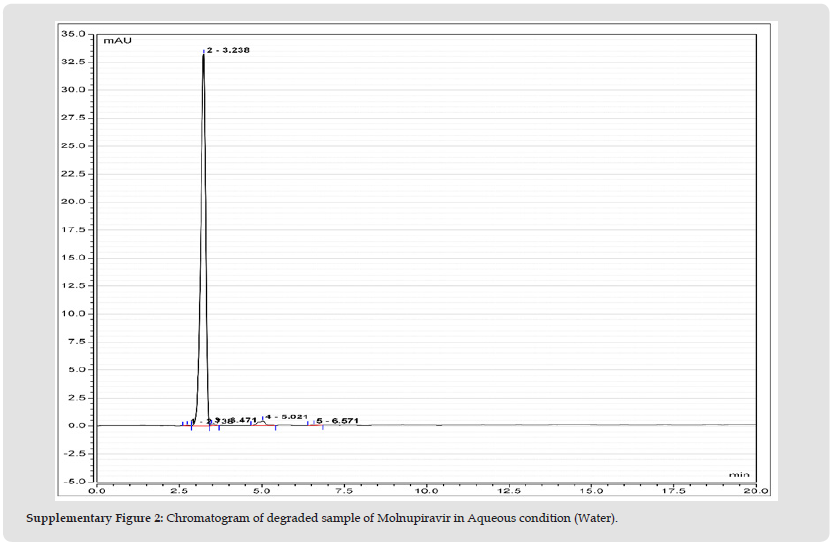Click the apex of the tall chromatogram peak
This screenshot has width=835, height=546.
[x=203, y=54]
